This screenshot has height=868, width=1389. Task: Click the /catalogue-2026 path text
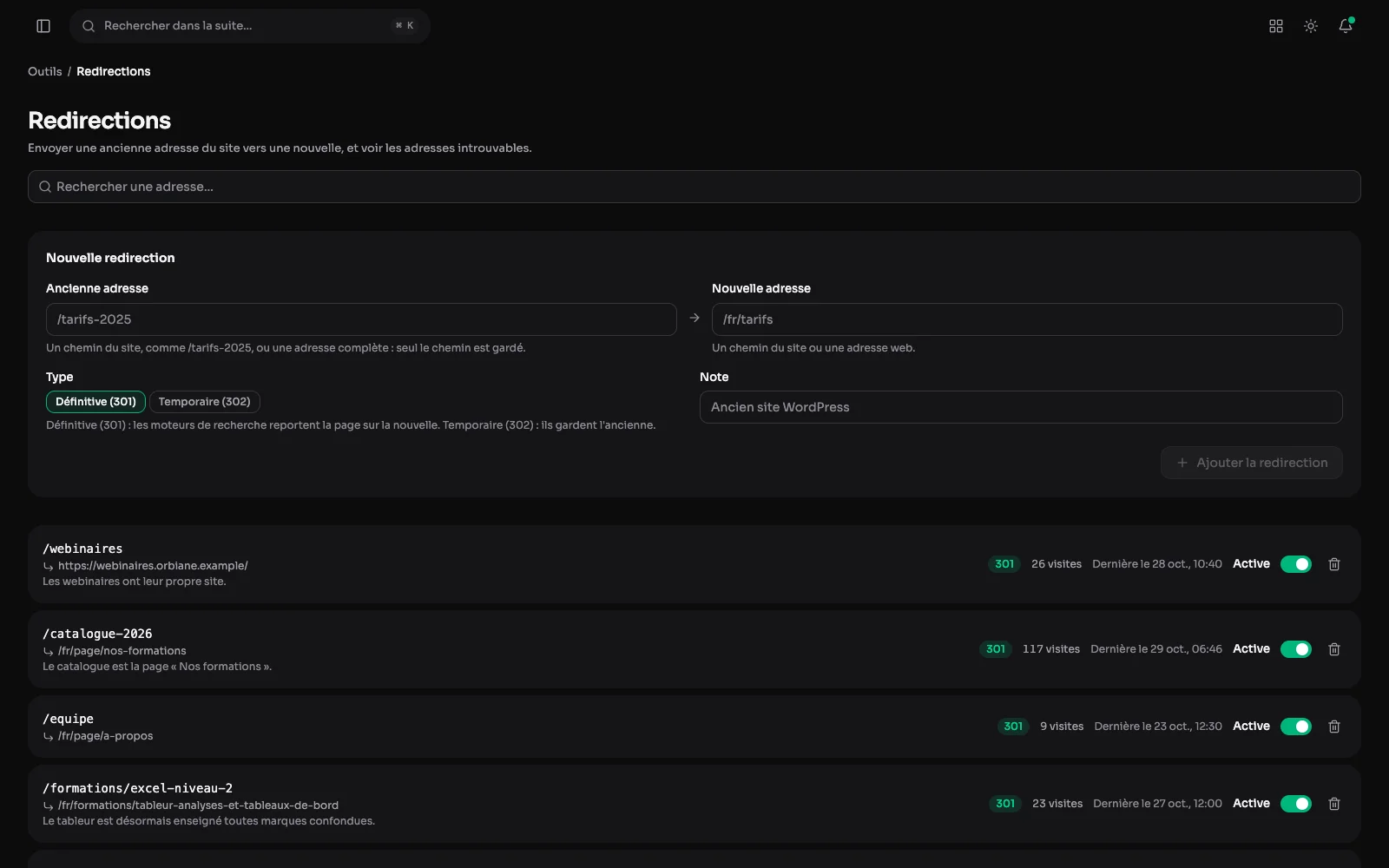(97, 634)
